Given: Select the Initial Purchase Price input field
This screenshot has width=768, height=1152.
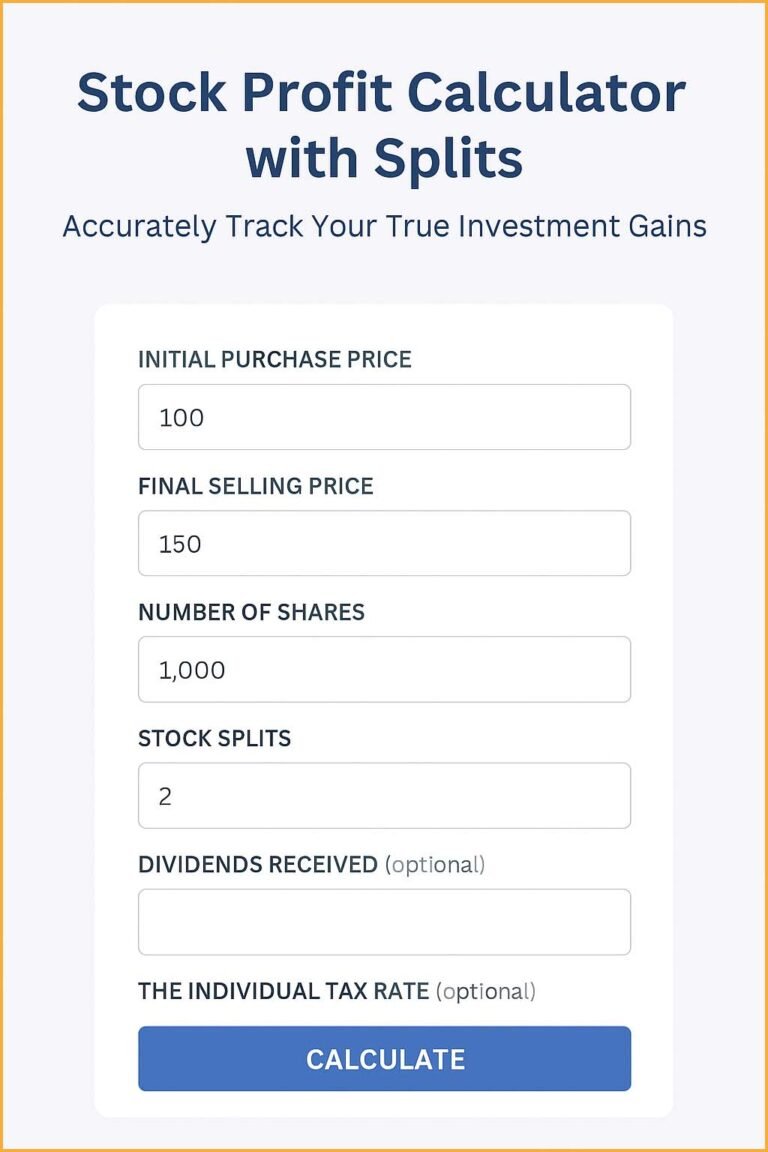Looking at the screenshot, I should (384, 417).
